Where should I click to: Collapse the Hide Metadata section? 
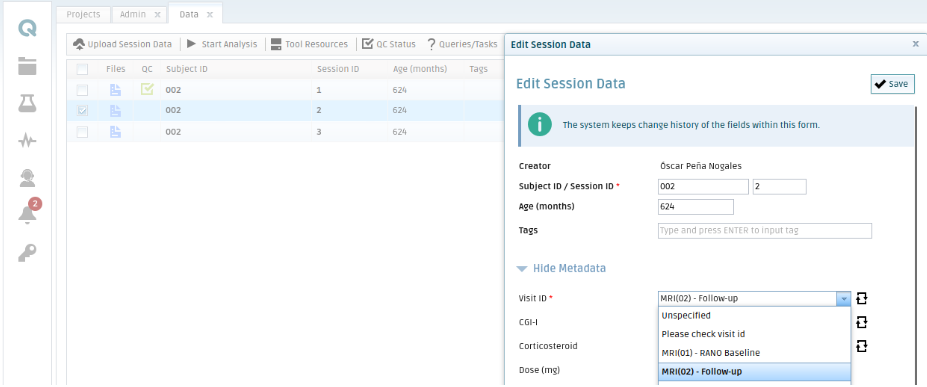pyautogui.click(x=561, y=268)
